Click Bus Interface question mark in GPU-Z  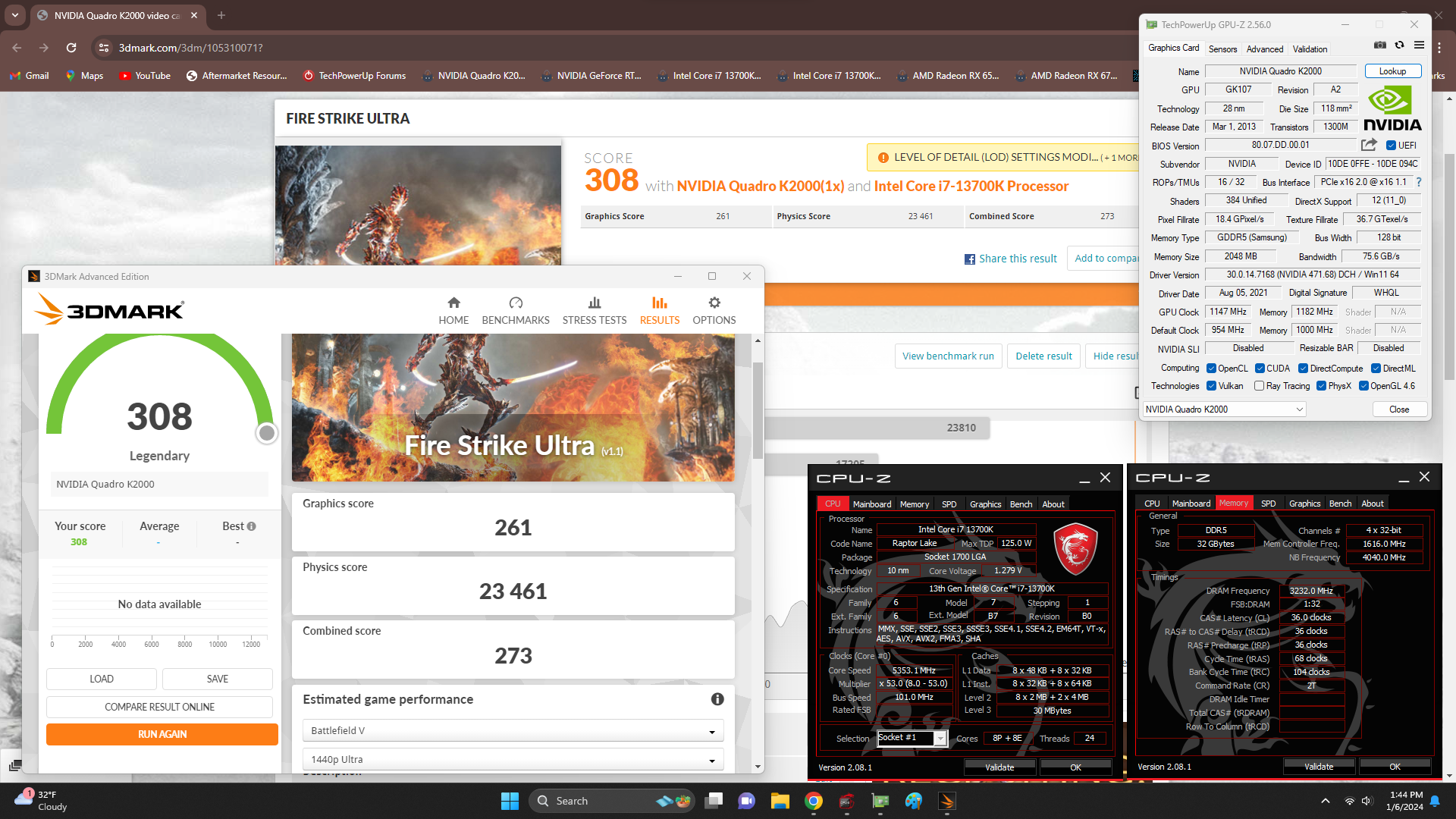tap(1419, 182)
